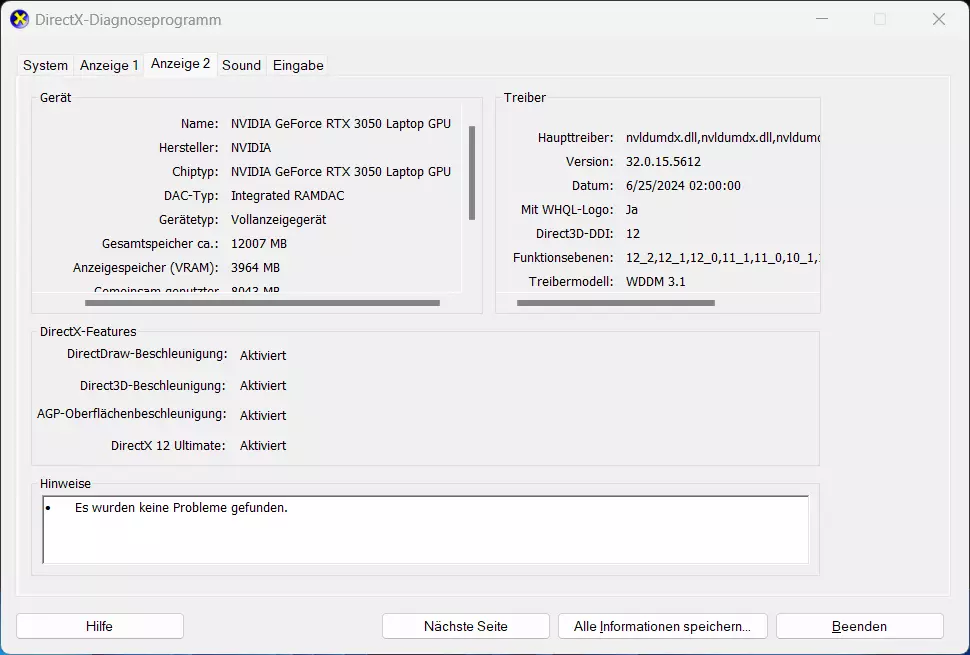Image resolution: width=970 pixels, height=655 pixels.
Task: Click the Treibermodell value WDDM 3.1
Action: [x=656, y=282]
